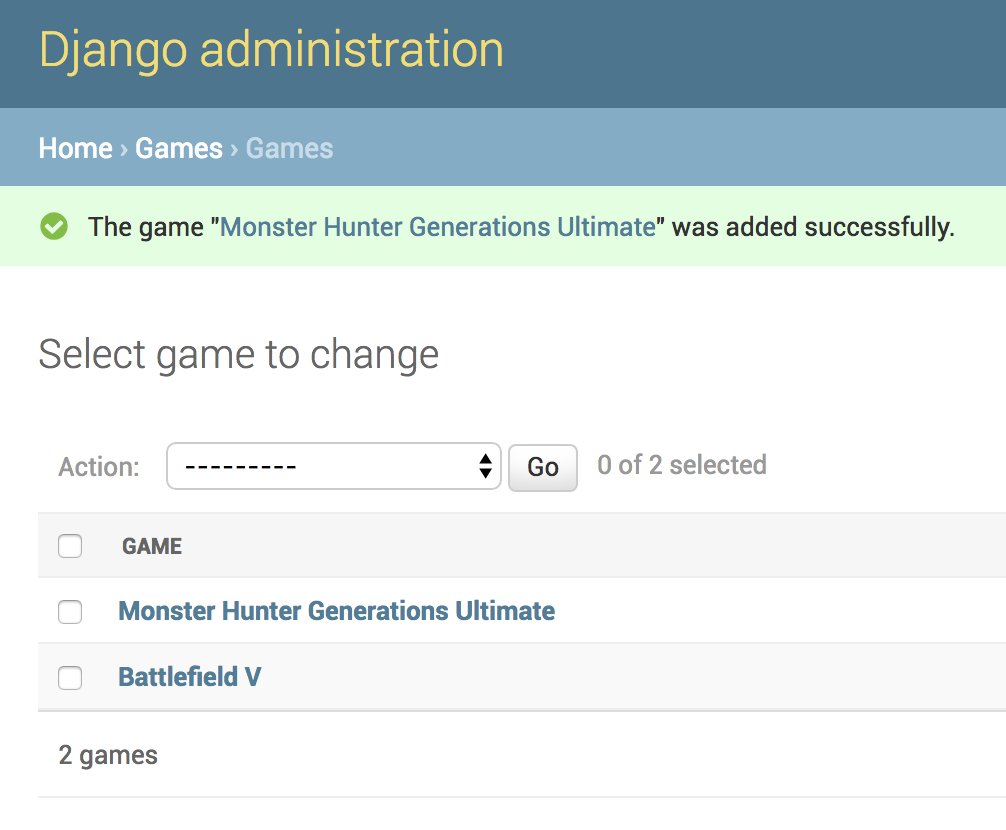Open the Django administration header link
This screenshot has width=1006, height=830.
tap(271, 51)
